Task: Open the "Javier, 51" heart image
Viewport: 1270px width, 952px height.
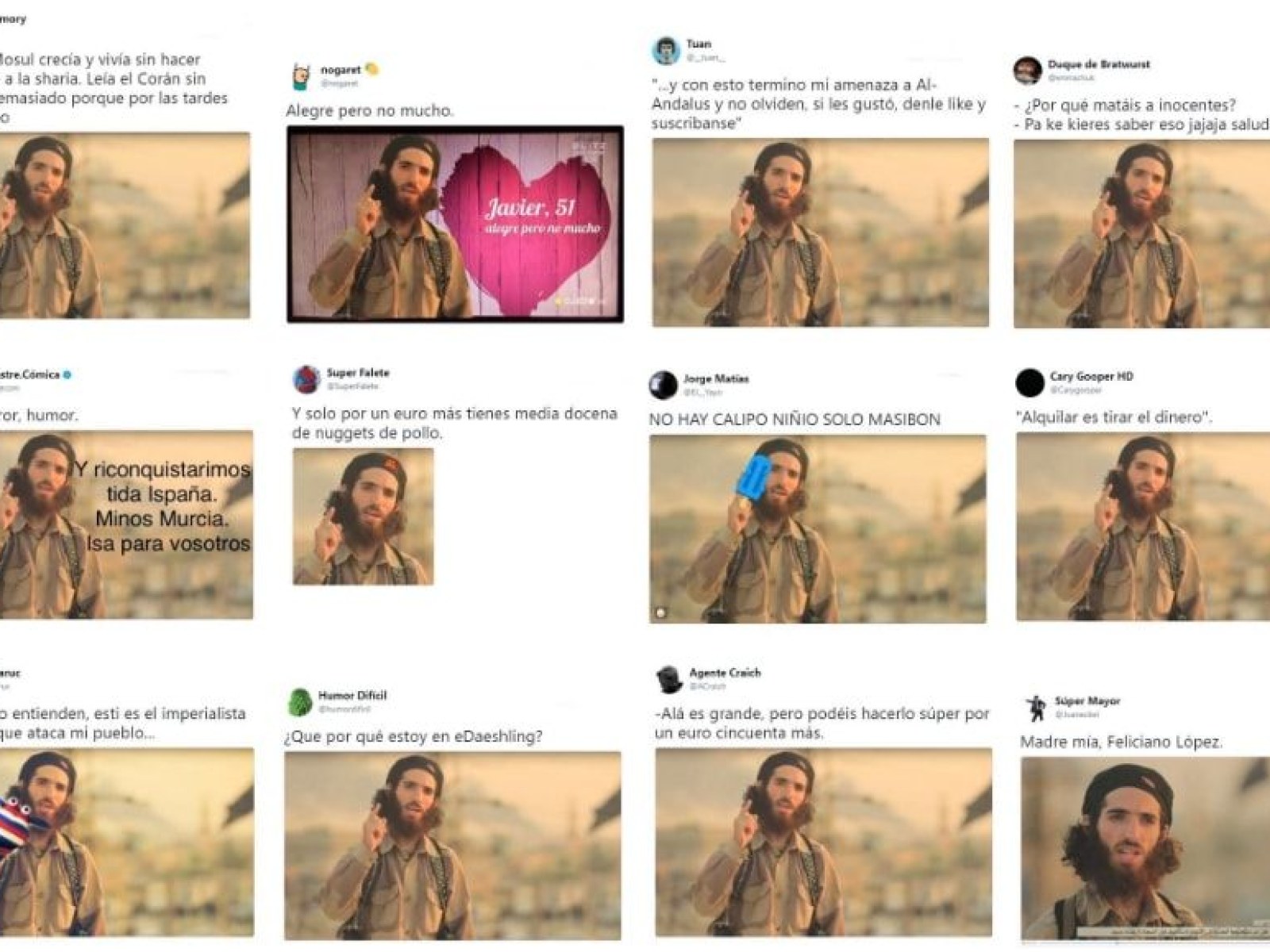Action: (455, 225)
